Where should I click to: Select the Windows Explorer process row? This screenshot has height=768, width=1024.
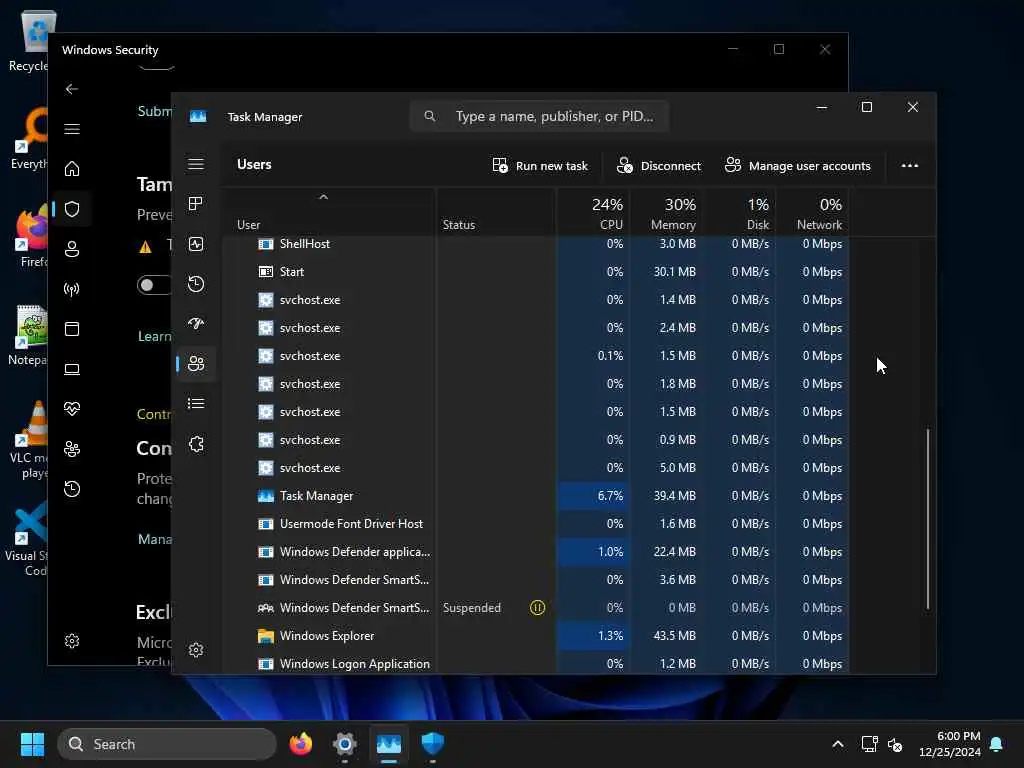click(x=536, y=635)
